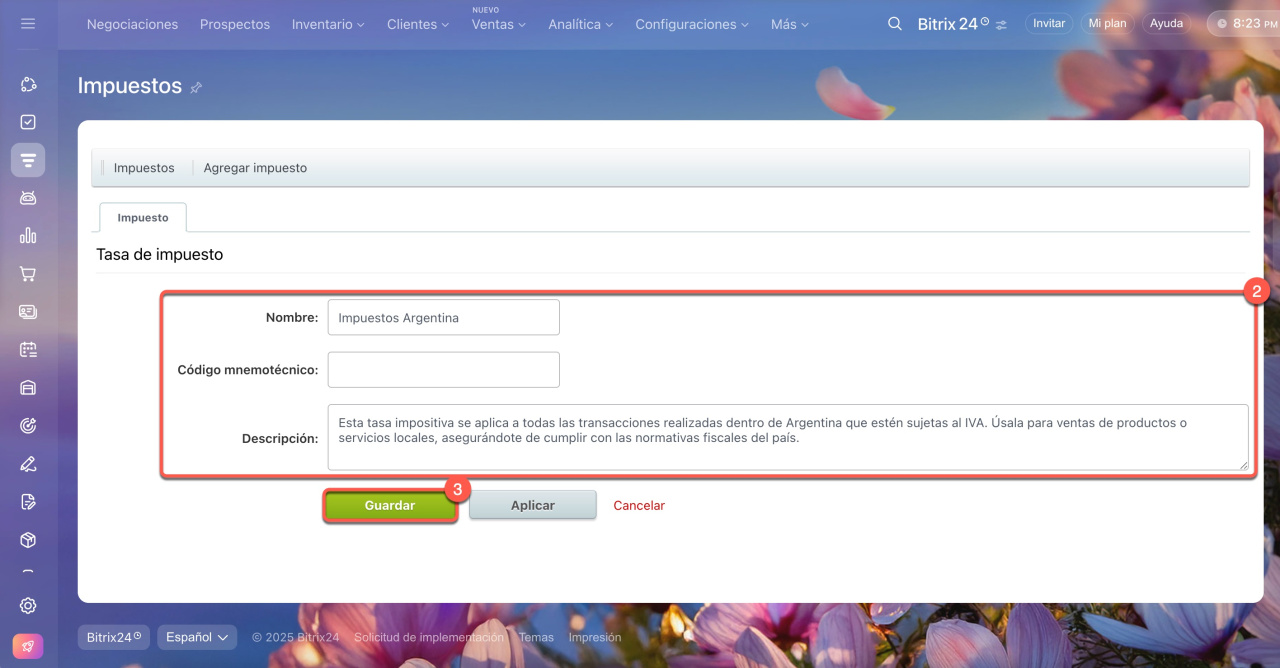Open the contact card icon in the sidebar

28,312
